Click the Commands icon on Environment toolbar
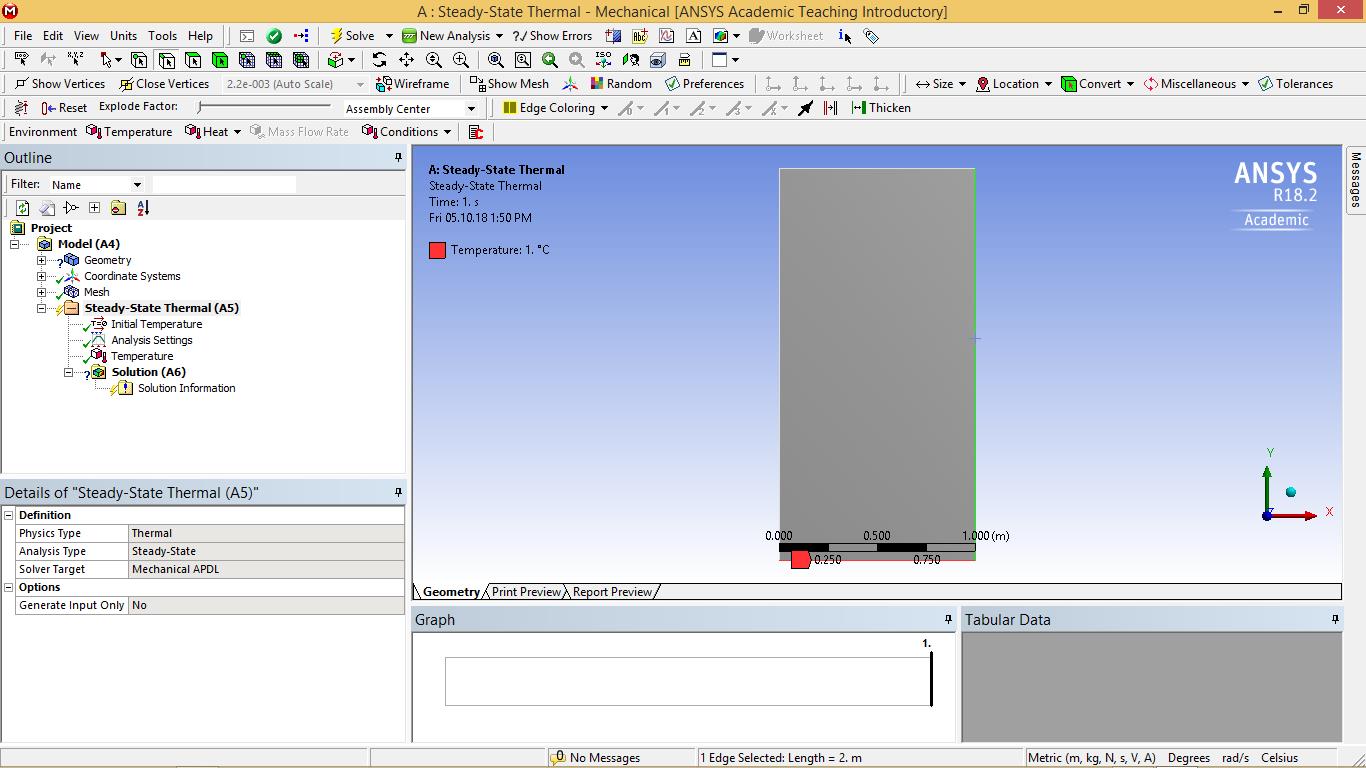 (x=476, y=132)
